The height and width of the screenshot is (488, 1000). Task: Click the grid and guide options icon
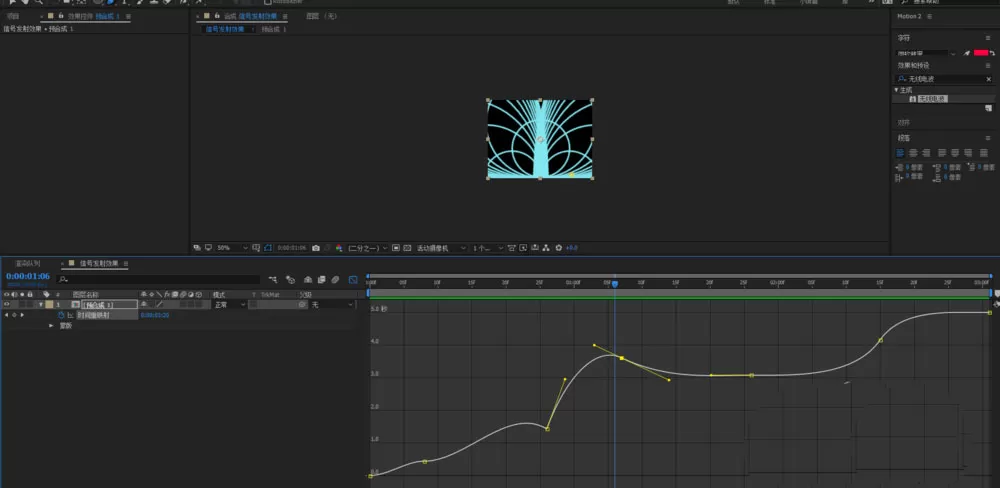[257, 248]
